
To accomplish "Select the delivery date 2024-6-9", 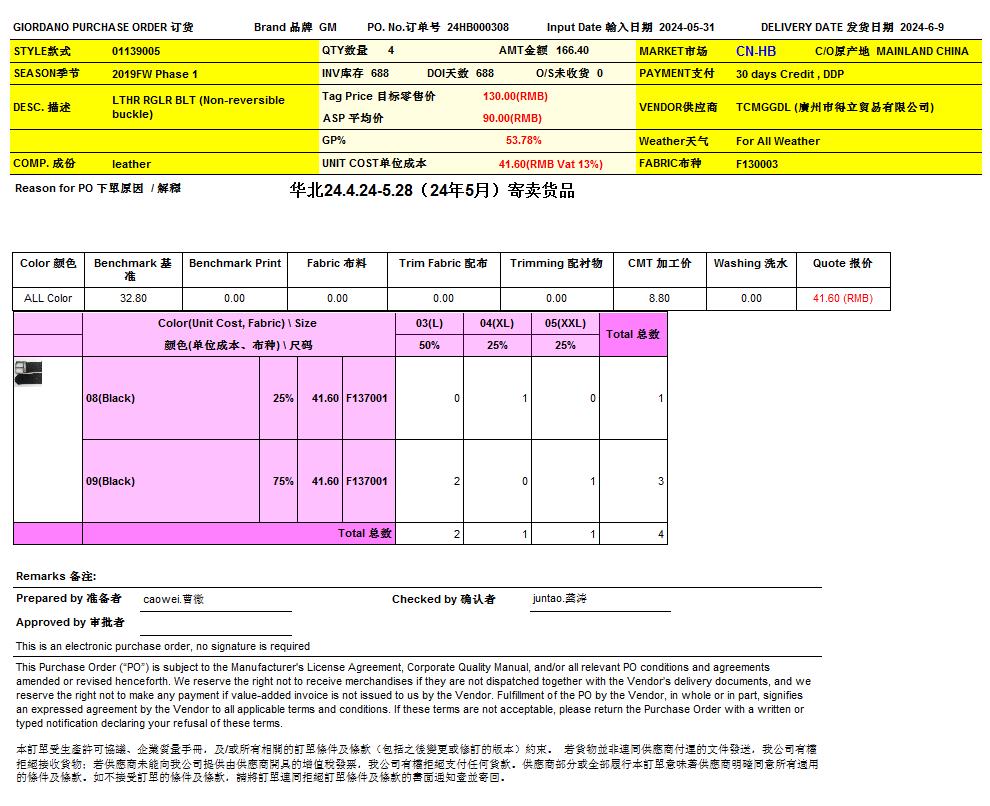I will (921, 28).
